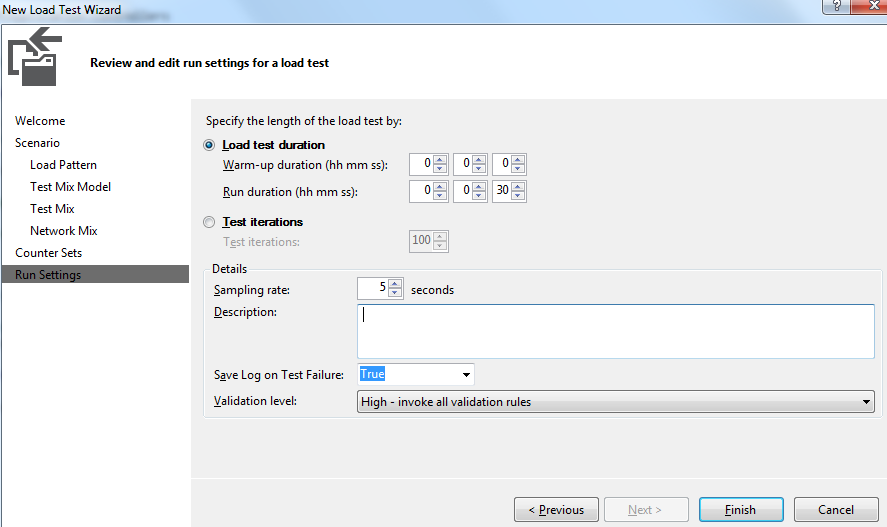Click inside the Description text box

pos(615,331)
